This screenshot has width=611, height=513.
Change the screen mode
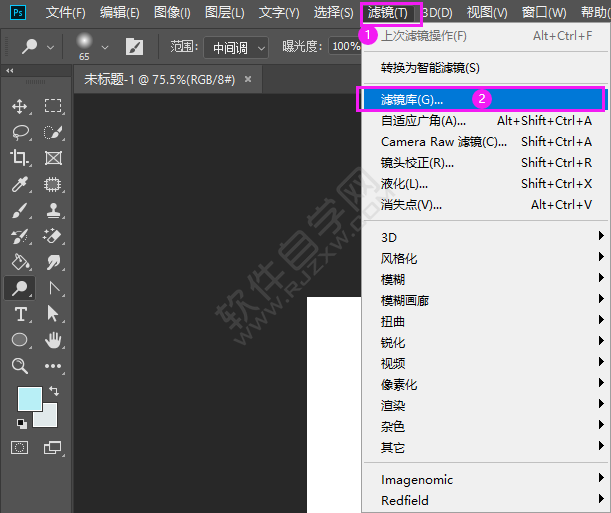click(53, 448)
